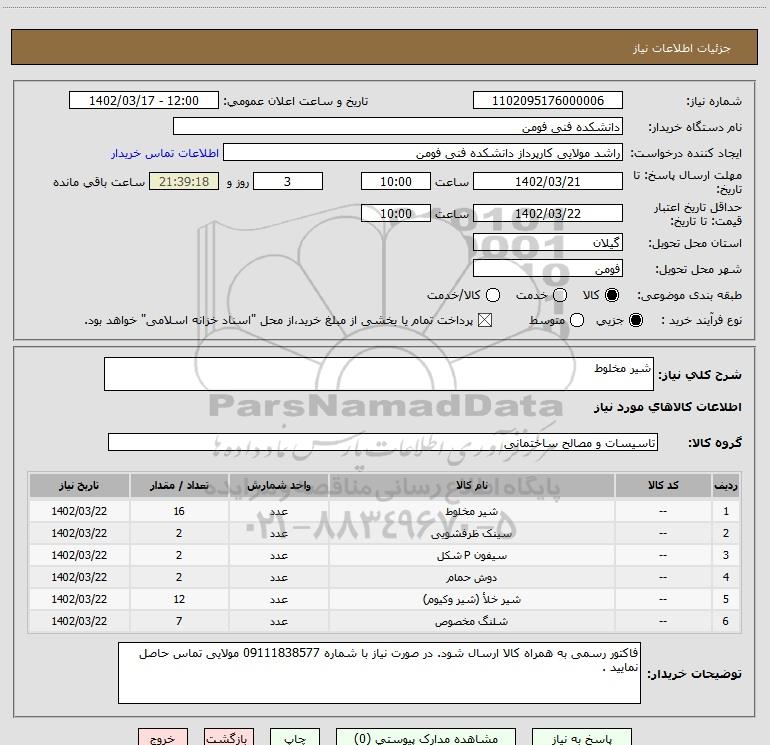The height and width of the screenshot is (745, 770).
Task: Open the اطلاعات تماس خریدار link
Action: (x=165, y=153)
